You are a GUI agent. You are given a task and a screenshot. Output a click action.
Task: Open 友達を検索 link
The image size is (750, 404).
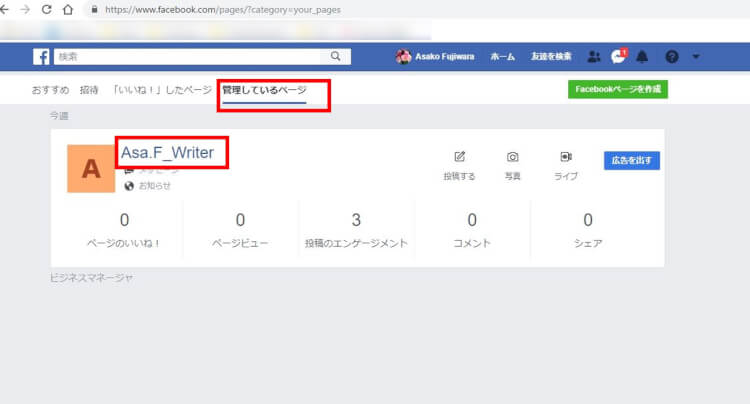click(551, 56)
